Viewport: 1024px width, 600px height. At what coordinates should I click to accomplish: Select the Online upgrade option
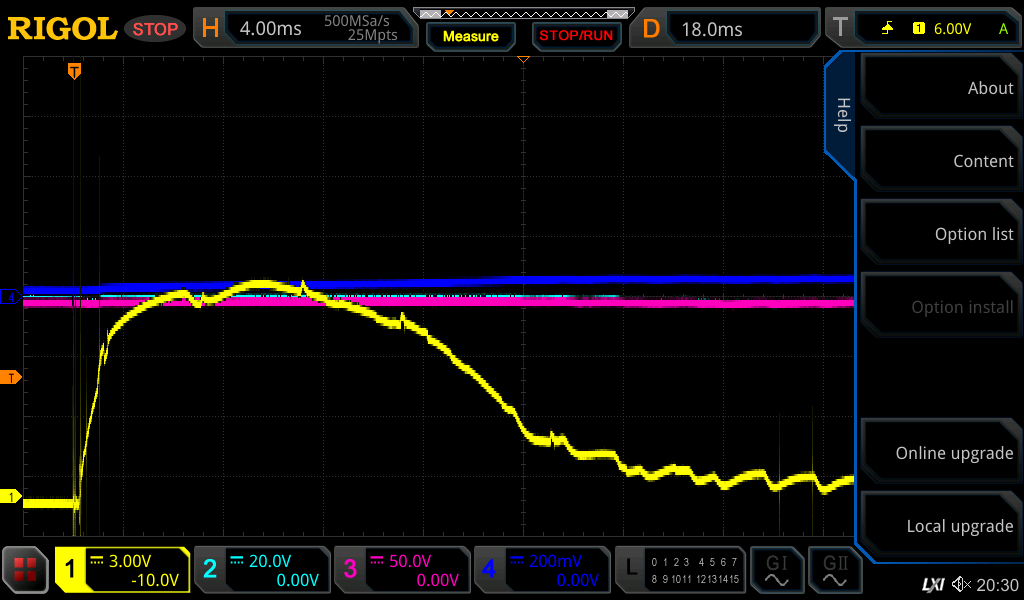(x=940, y=453)
